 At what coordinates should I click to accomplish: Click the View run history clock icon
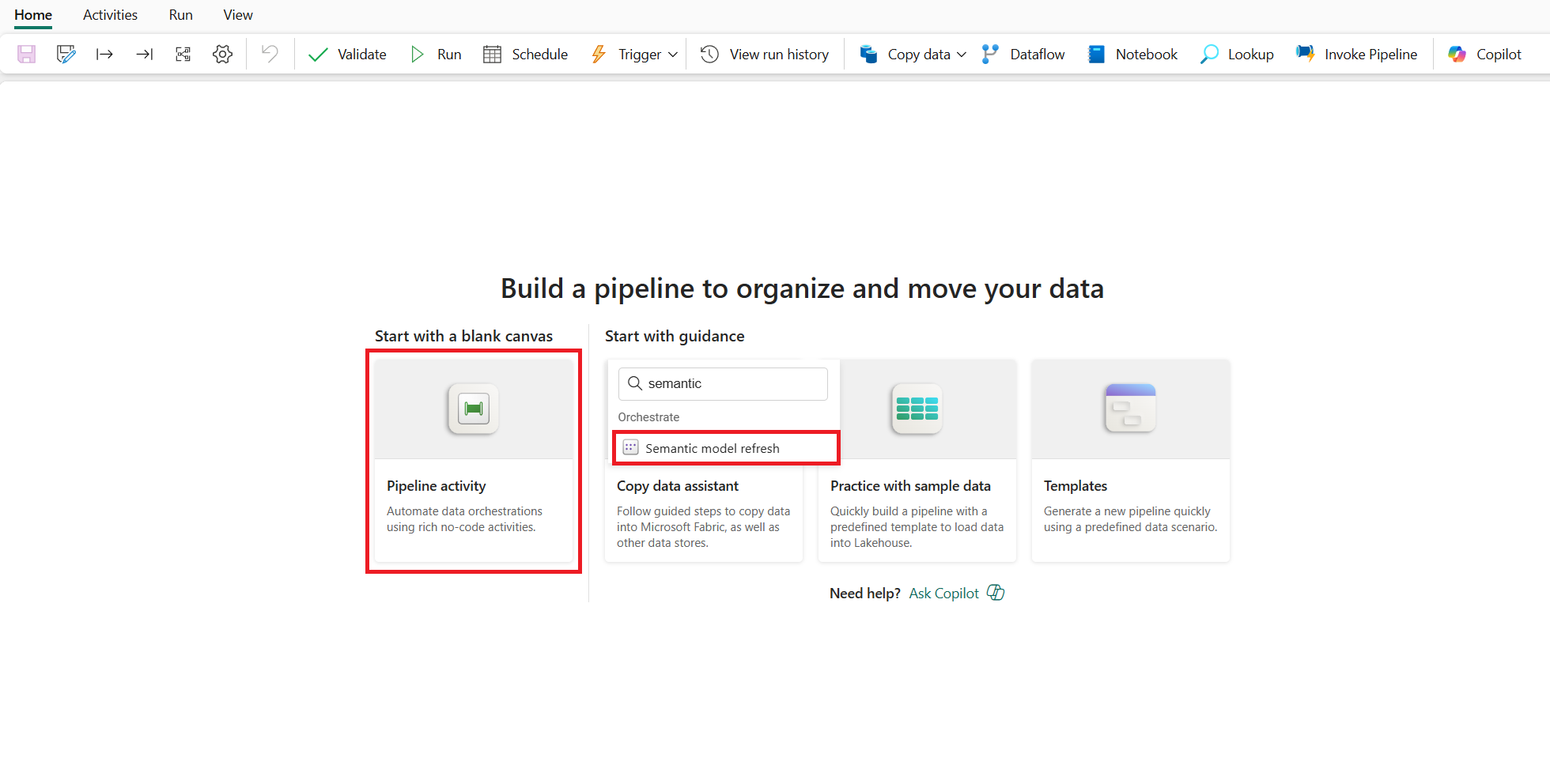(709, 54)
